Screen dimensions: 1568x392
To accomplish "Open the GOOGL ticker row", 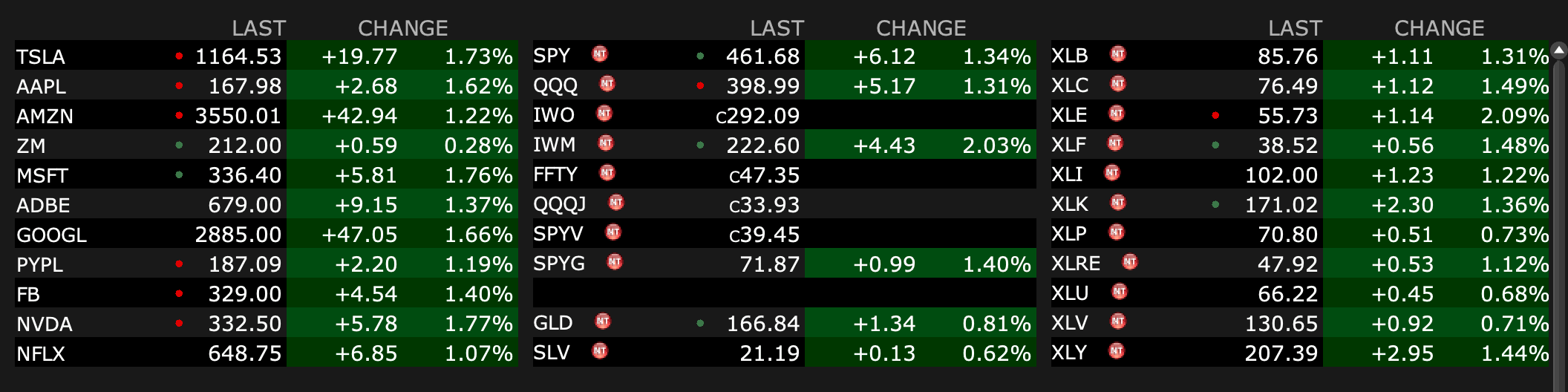I will coord(52,235).
